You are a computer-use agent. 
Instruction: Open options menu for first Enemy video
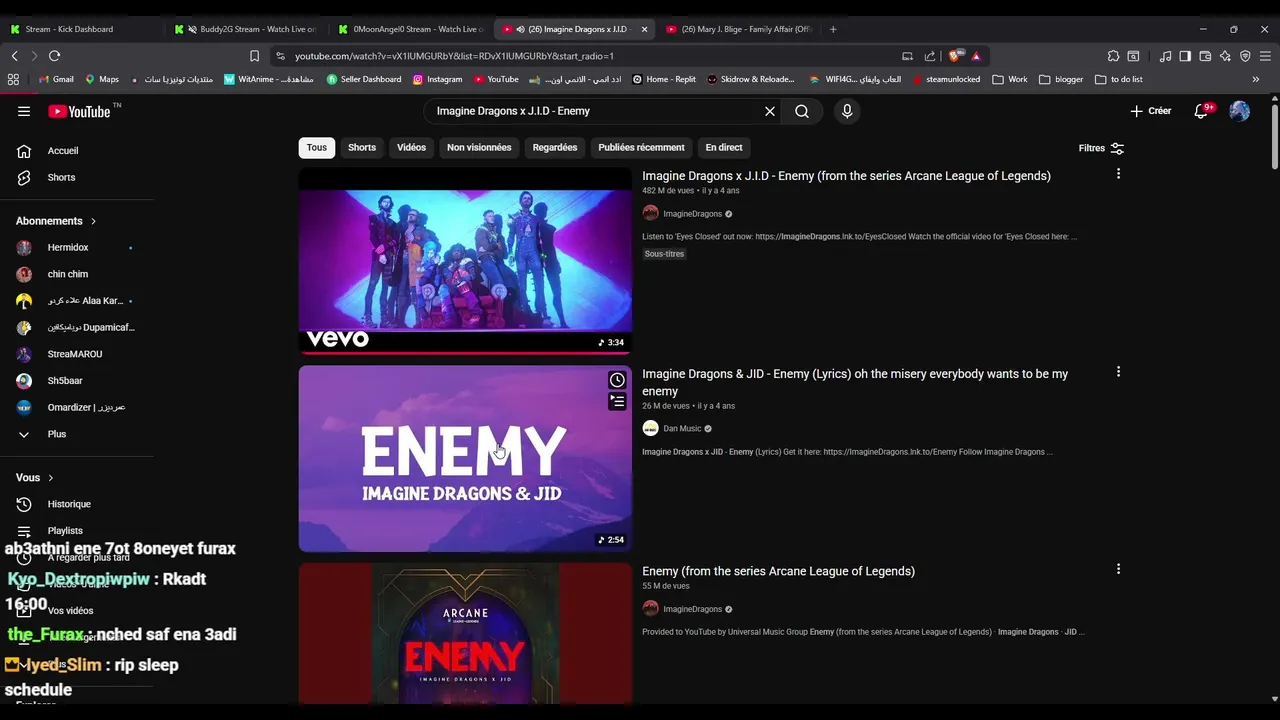click(1118, 174)
